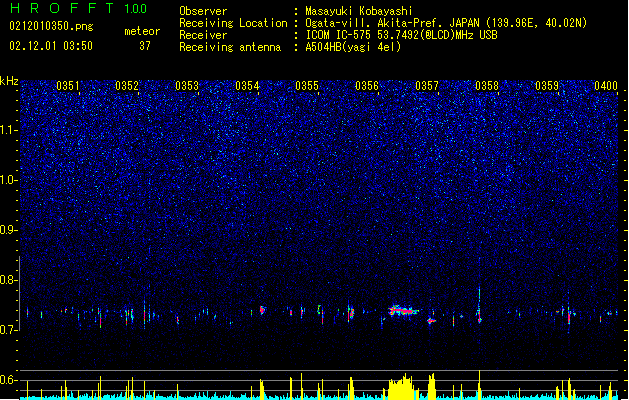Image resolution: width=629 pixels, height=400 pixels.
Task: Click the 0400 time marker
Action: coord(606,86)
